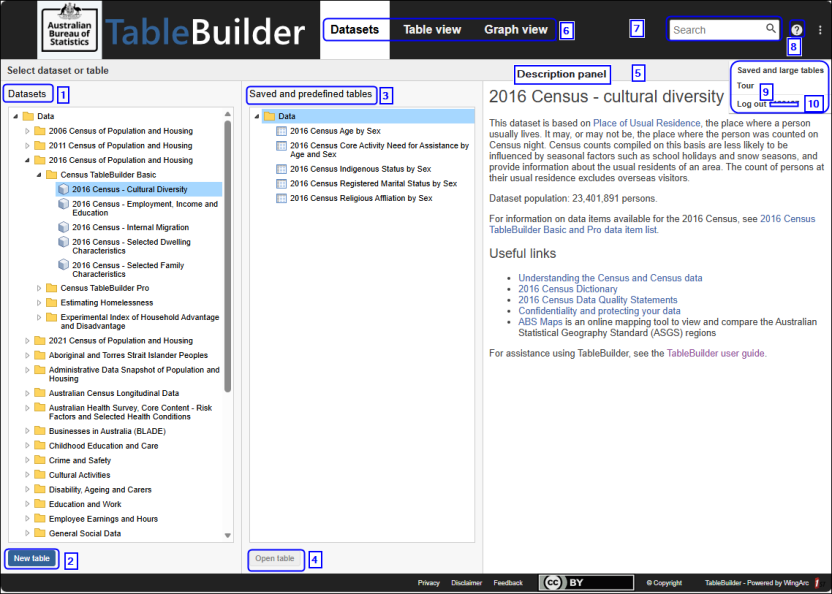Image resolution: width=832 pixels, height=594 pixels.
Task: Click the Open table button
Action: point(275,558)
